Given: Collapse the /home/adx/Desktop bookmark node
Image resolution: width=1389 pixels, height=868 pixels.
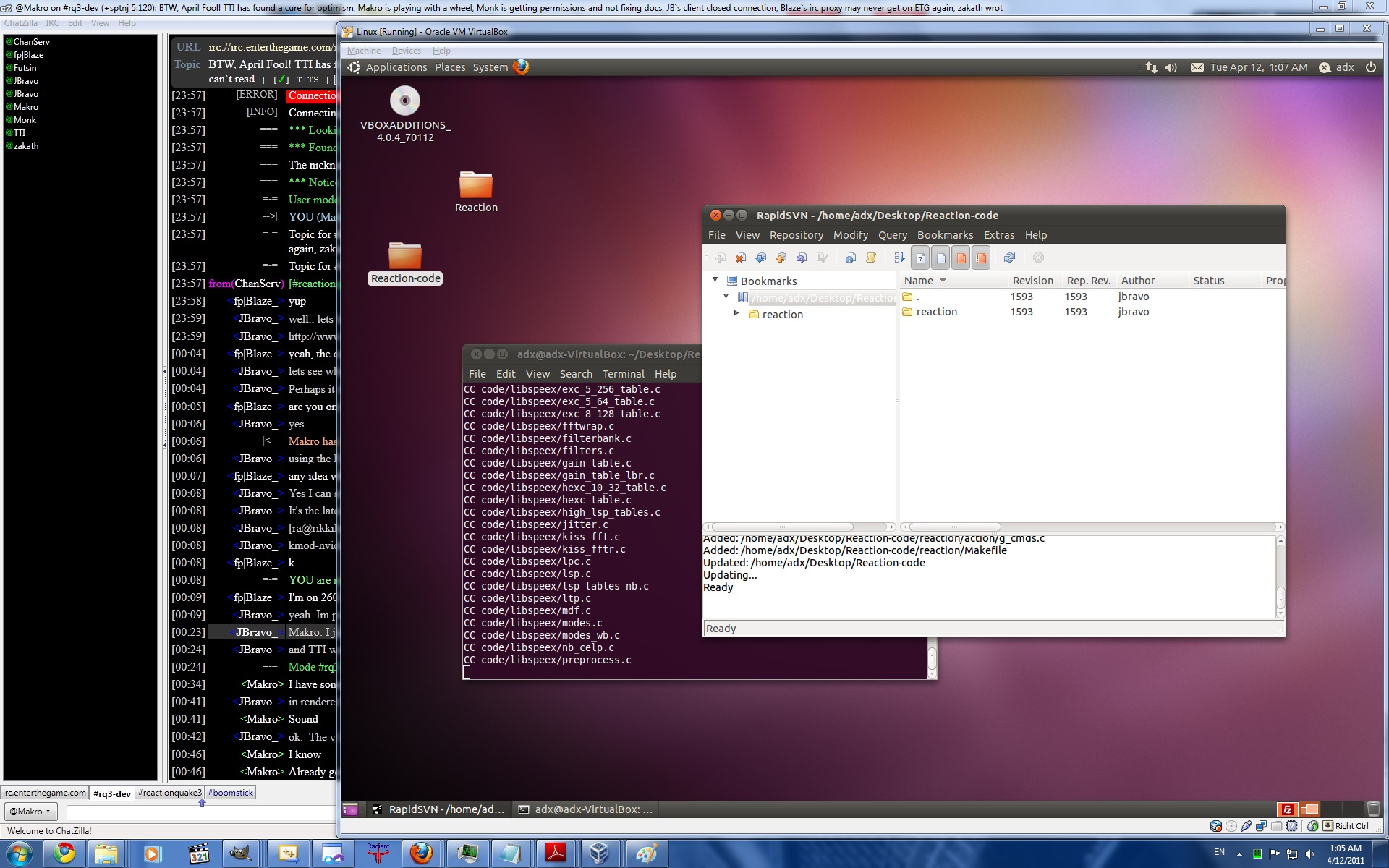Looking at the screenshot, I should 726,297.
